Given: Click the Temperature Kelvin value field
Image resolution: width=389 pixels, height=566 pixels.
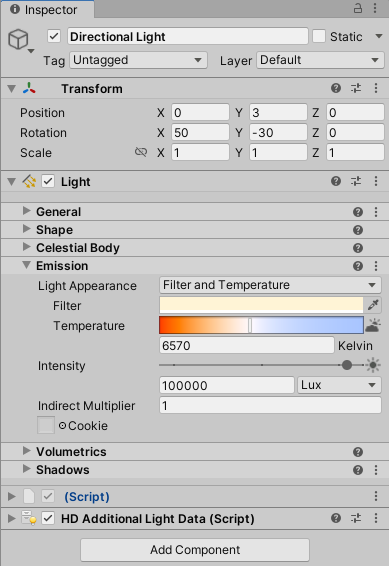Looking at the screenshot, I should (x=246, y=345).
